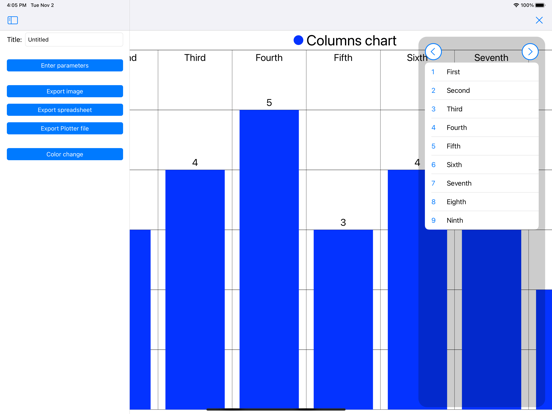Image resolution: width=552 pixels, height=414 pixels.
Task: Click the Fifth column bar valued 3
Action: [x=343, y=319]
